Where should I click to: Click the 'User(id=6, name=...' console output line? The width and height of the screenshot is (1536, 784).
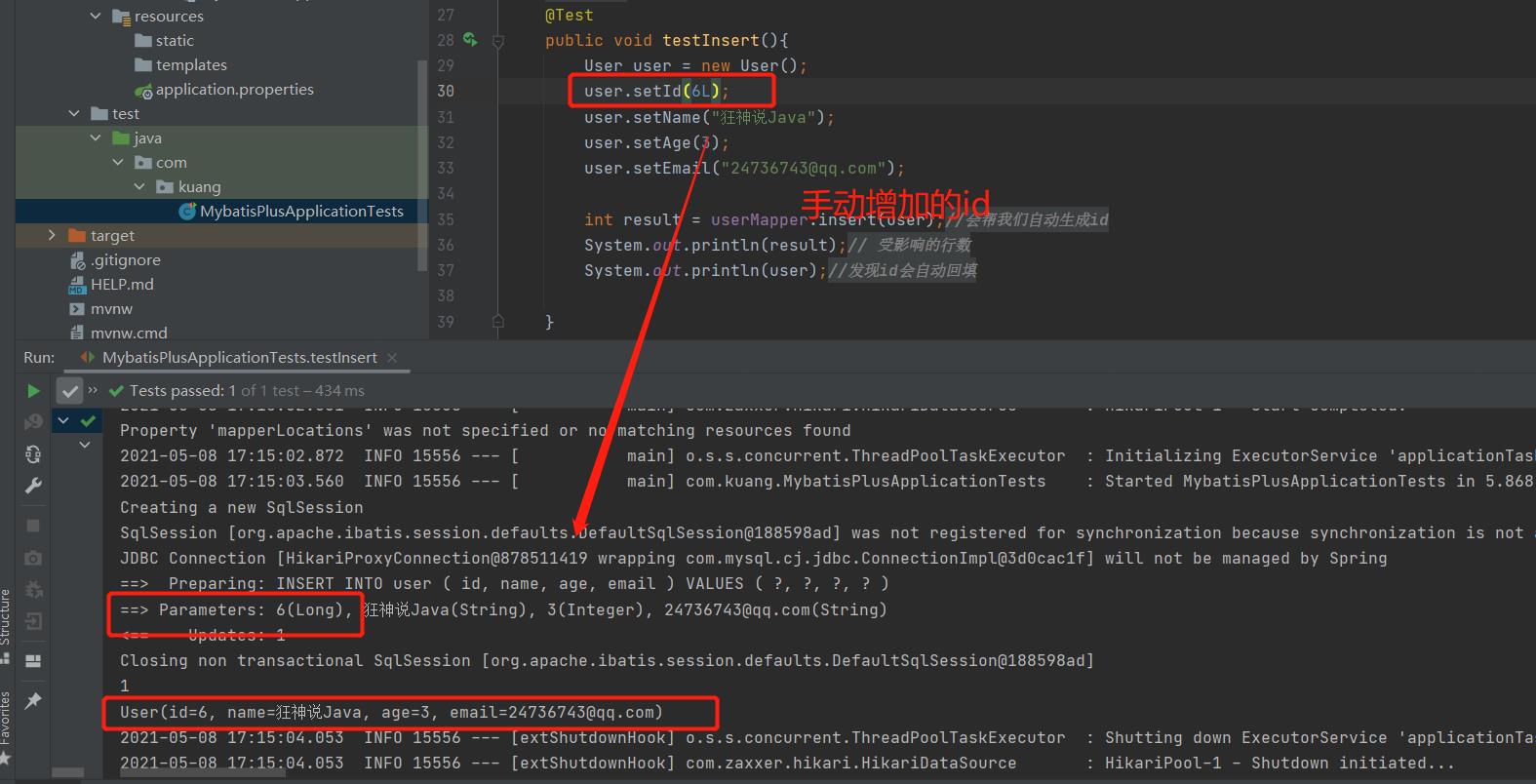pyautogui.click(x=391, y=712)
